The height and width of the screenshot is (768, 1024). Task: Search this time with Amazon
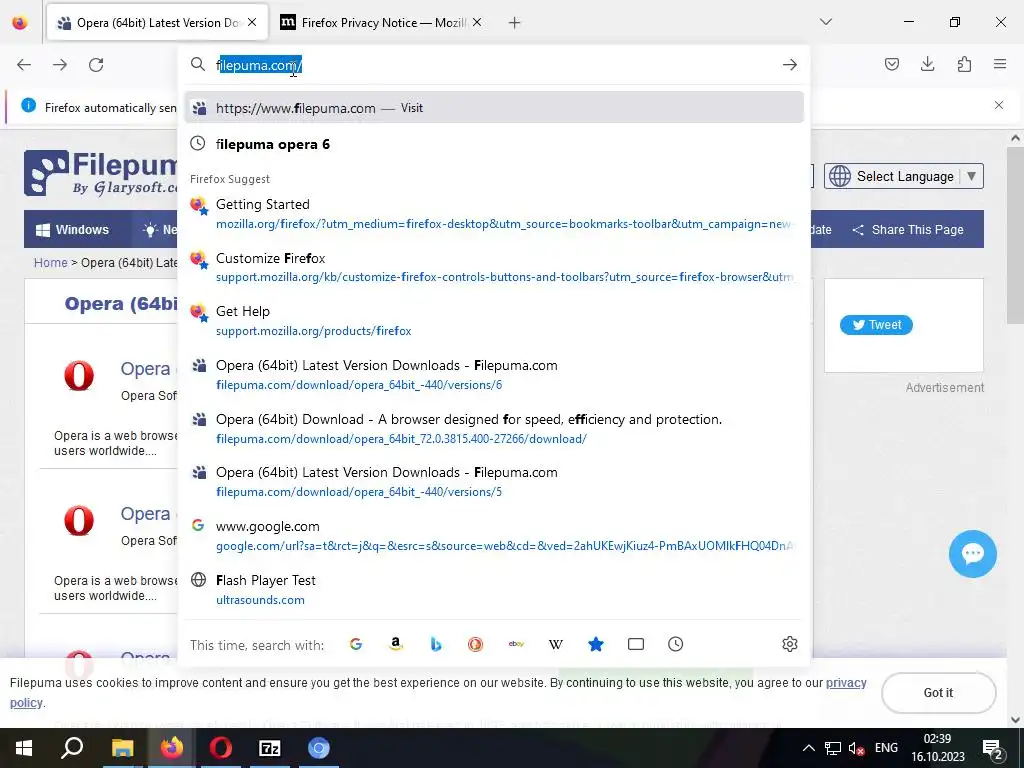coord(396,645)
